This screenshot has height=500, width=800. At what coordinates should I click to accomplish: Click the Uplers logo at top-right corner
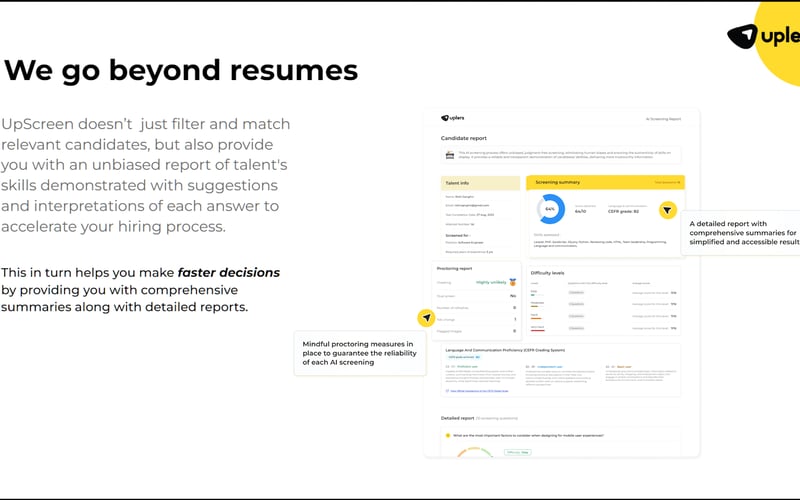pos(763,36)
